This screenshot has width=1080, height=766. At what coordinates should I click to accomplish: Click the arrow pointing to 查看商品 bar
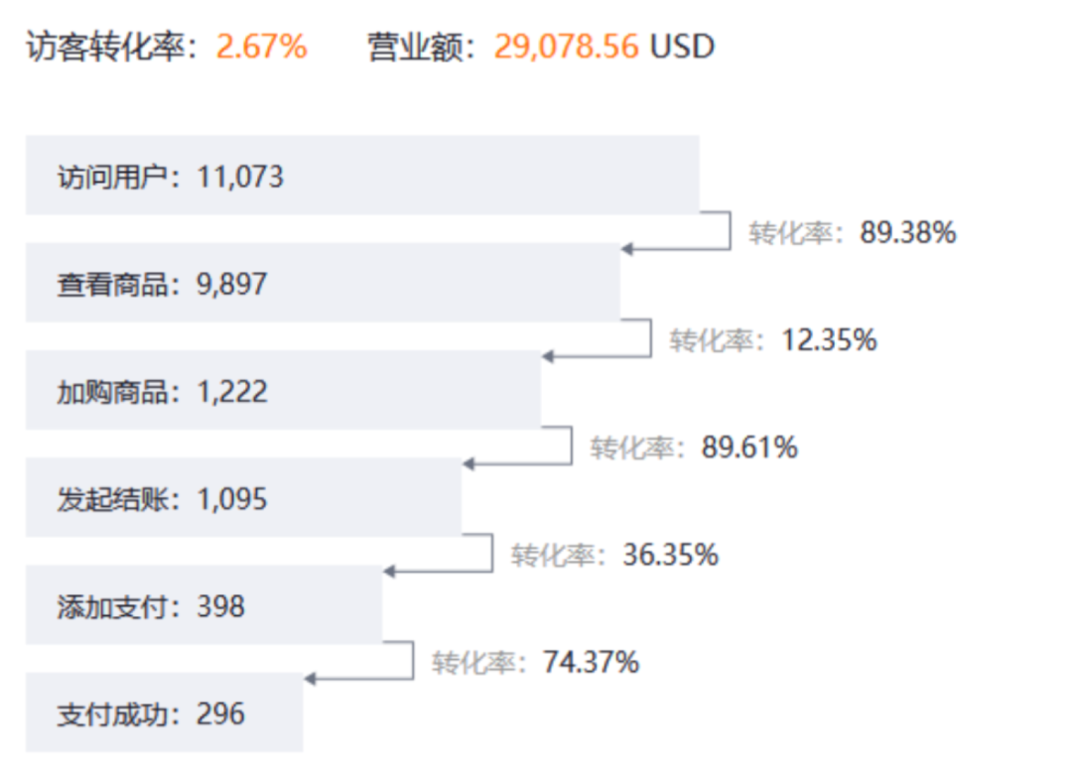click(627, 248)
